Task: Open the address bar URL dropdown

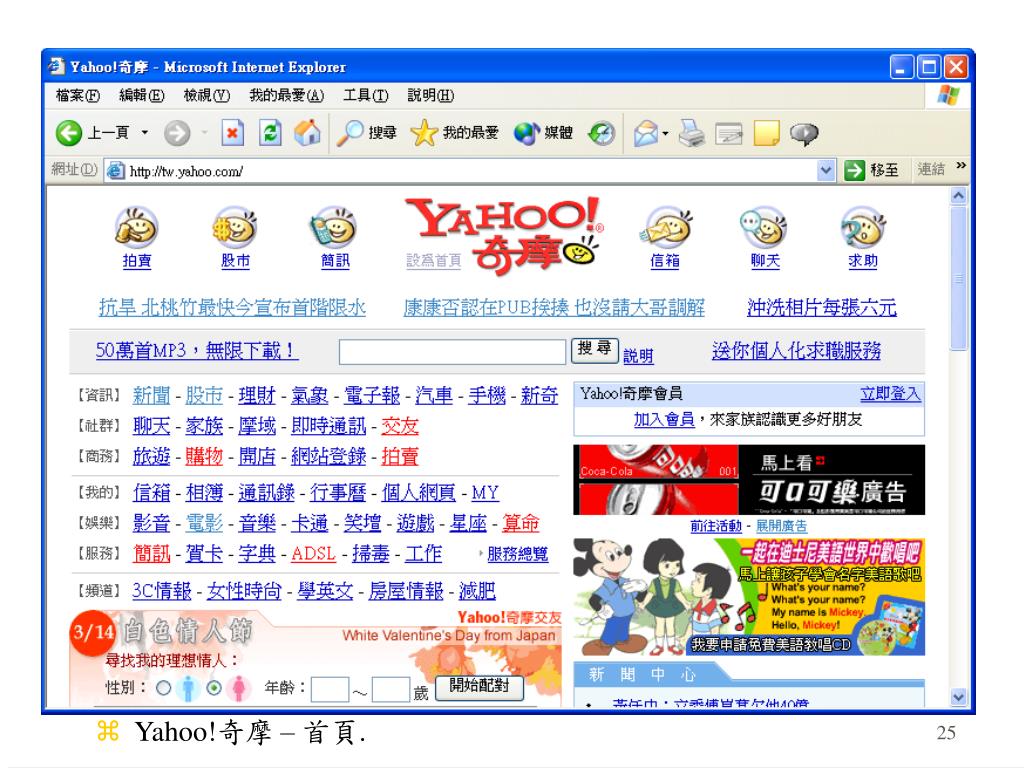Action: 825,170
